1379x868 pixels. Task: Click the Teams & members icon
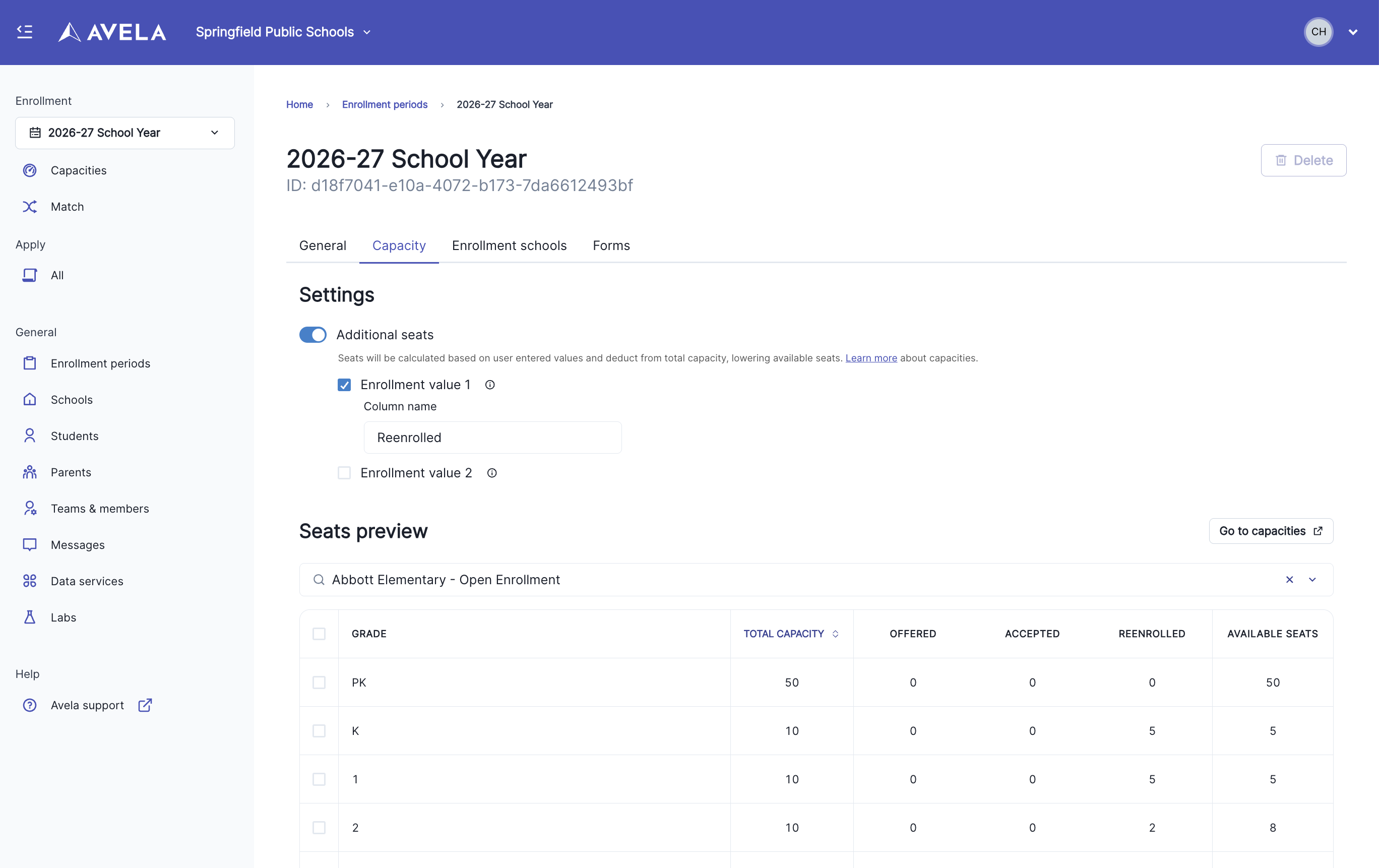click(x=30, y=509)
